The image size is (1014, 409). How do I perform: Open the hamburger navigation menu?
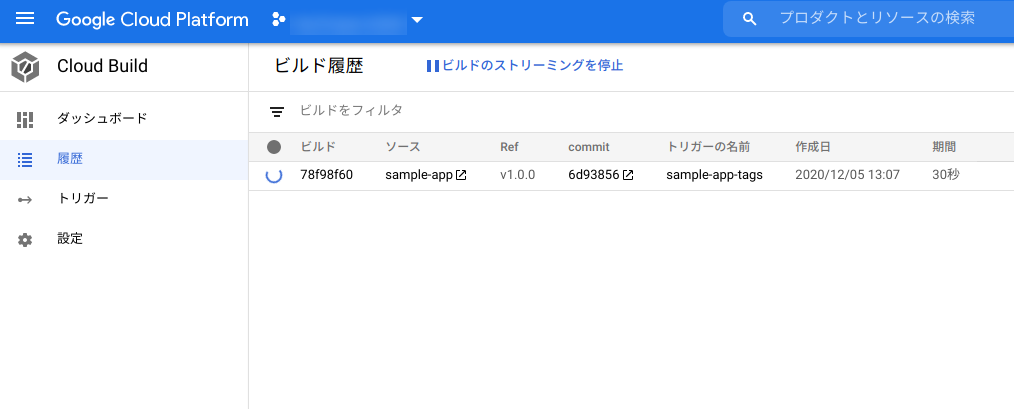[25, 19]
